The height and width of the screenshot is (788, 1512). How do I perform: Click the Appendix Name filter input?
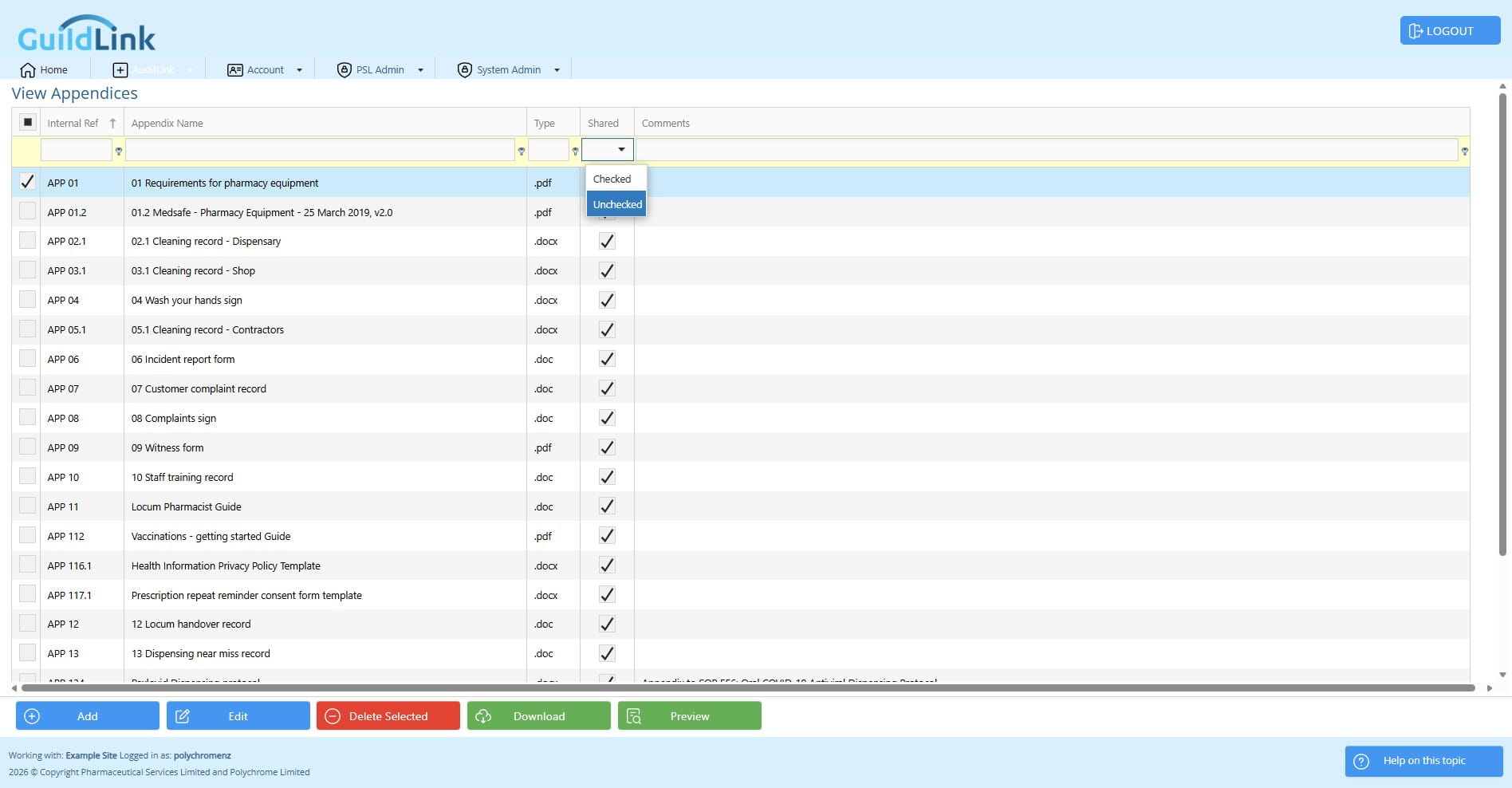320,150
